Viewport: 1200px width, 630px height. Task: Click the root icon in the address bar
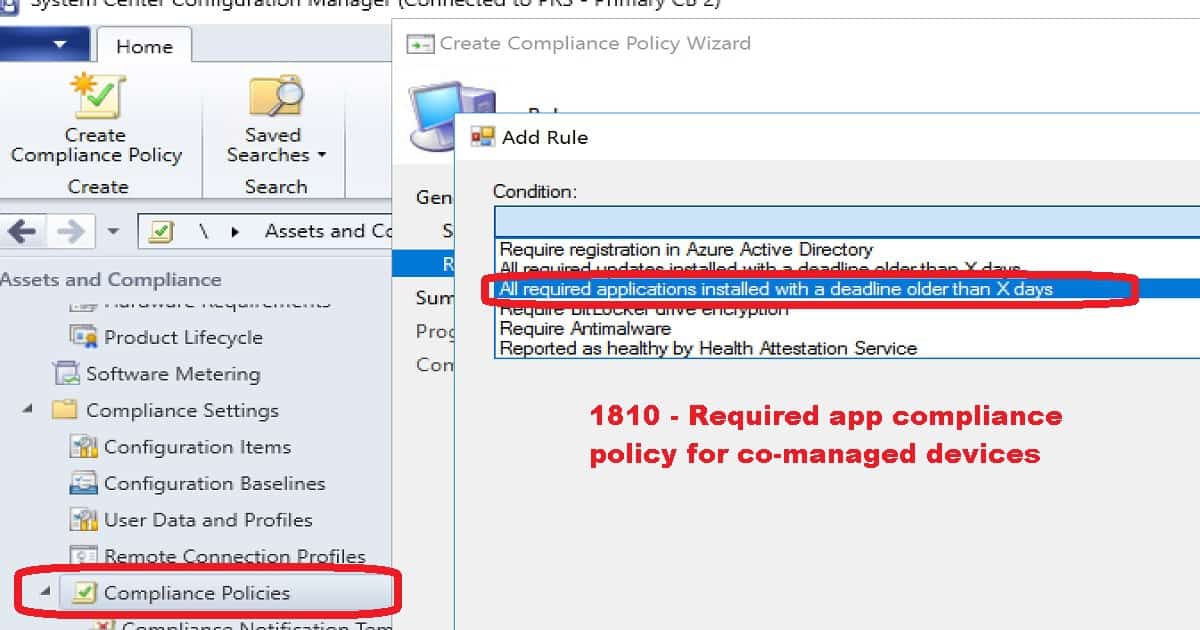pyautogui.click(x=160, y=231)
